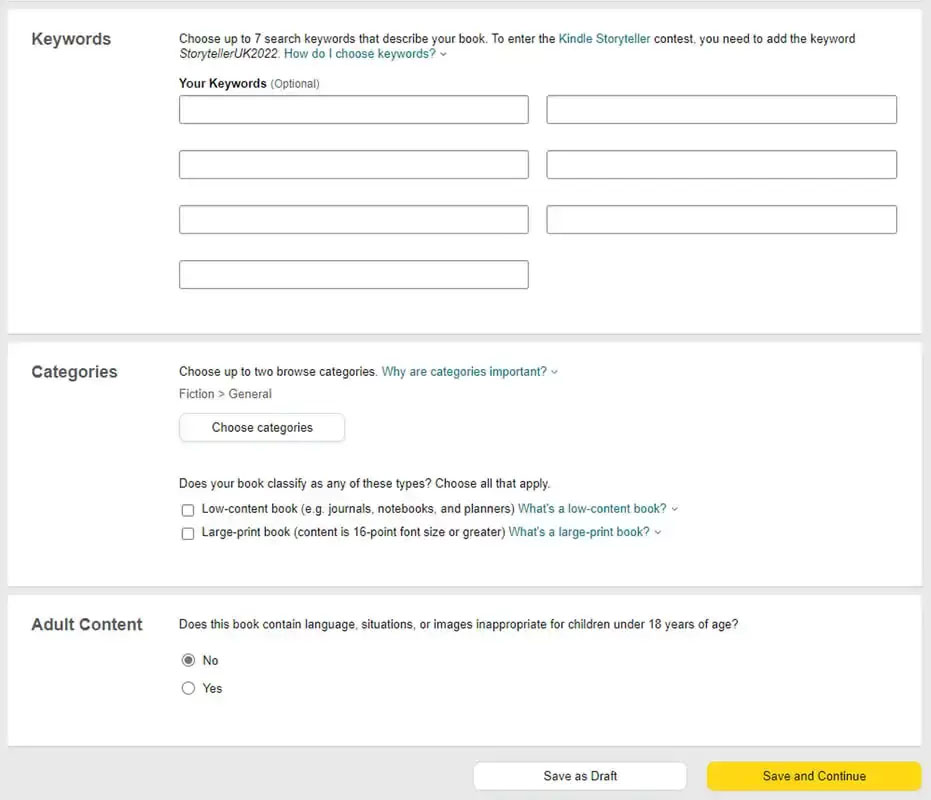Enable the Low-content book checkbox

188,510
